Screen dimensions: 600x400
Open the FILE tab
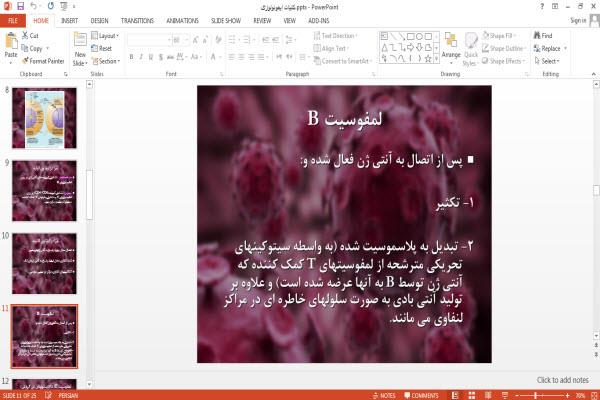[x=13, y=21]
